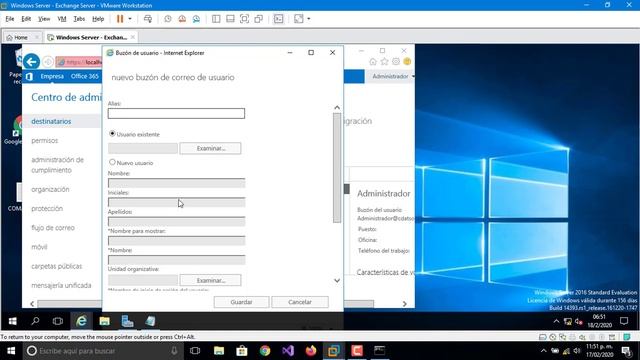Switch to Unity mode icon
The image size is (640, 360).
[258, 19]
